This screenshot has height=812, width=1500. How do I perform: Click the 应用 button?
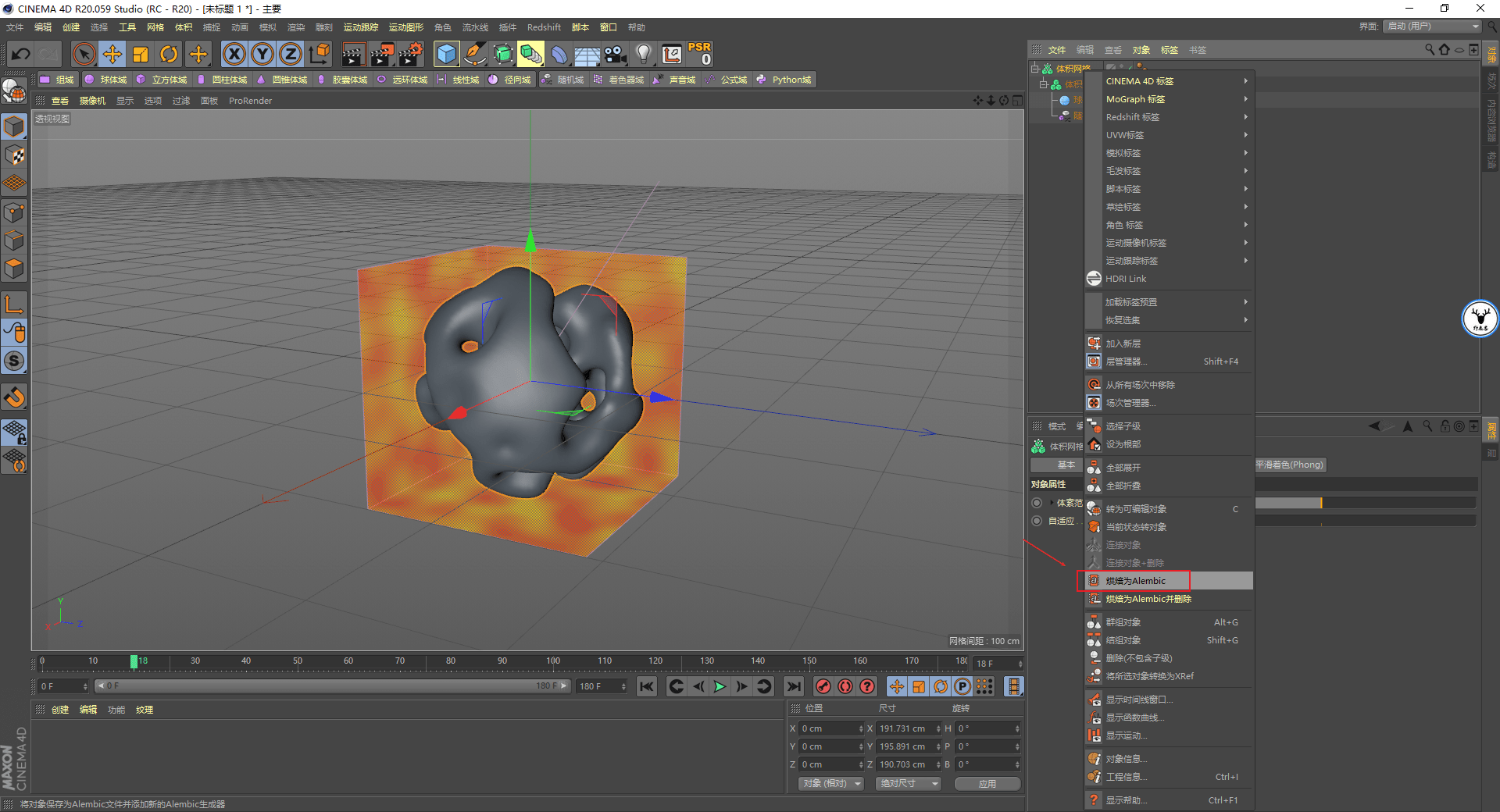tap(987, 783)
